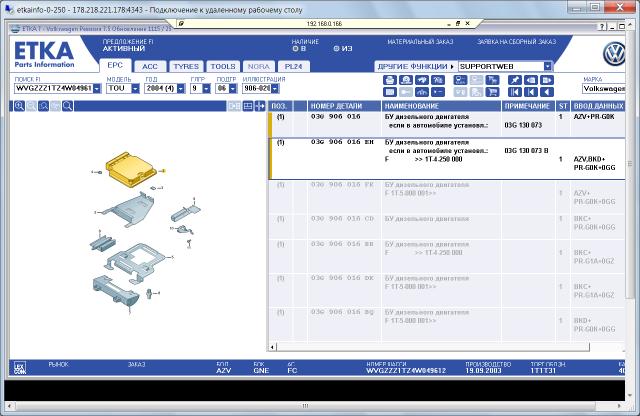This screenshot has height=416, width=640.
Task: Click the left-pointing tag icon beside the pin
Action: tap(531, 80)
